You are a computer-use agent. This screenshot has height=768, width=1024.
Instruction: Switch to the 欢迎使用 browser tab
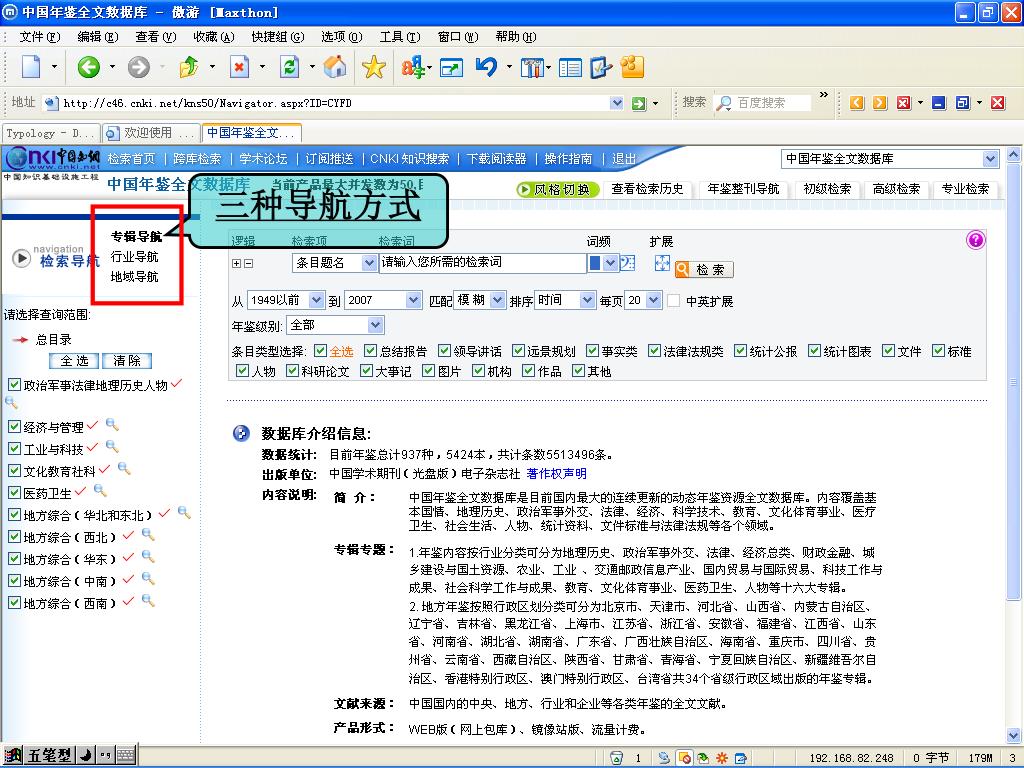tap(152, 133)
